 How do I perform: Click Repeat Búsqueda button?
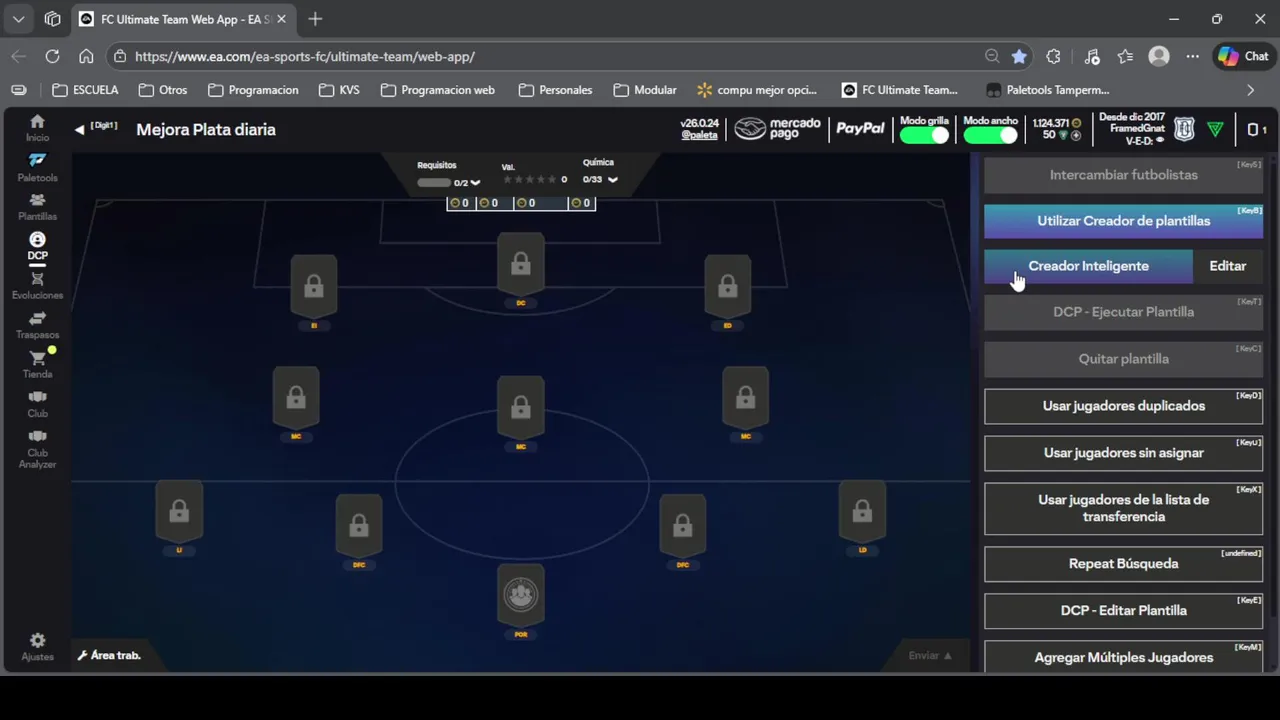[x=1123, y=564]
